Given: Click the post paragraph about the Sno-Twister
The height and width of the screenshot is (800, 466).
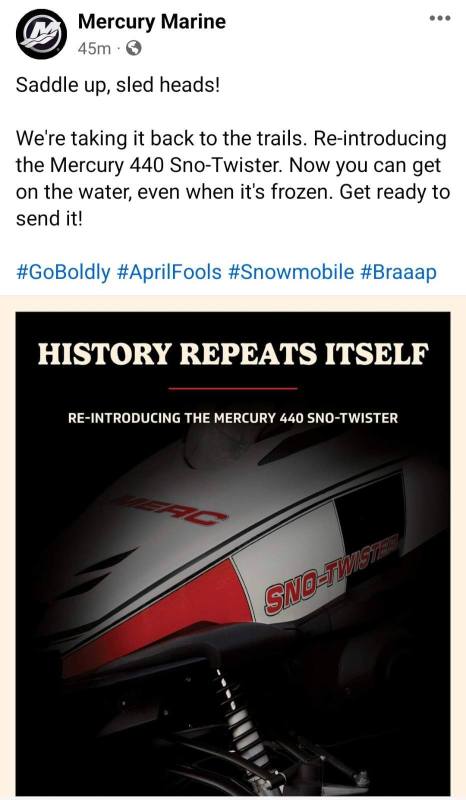Looking at the screenshot, I should point(233,179).
